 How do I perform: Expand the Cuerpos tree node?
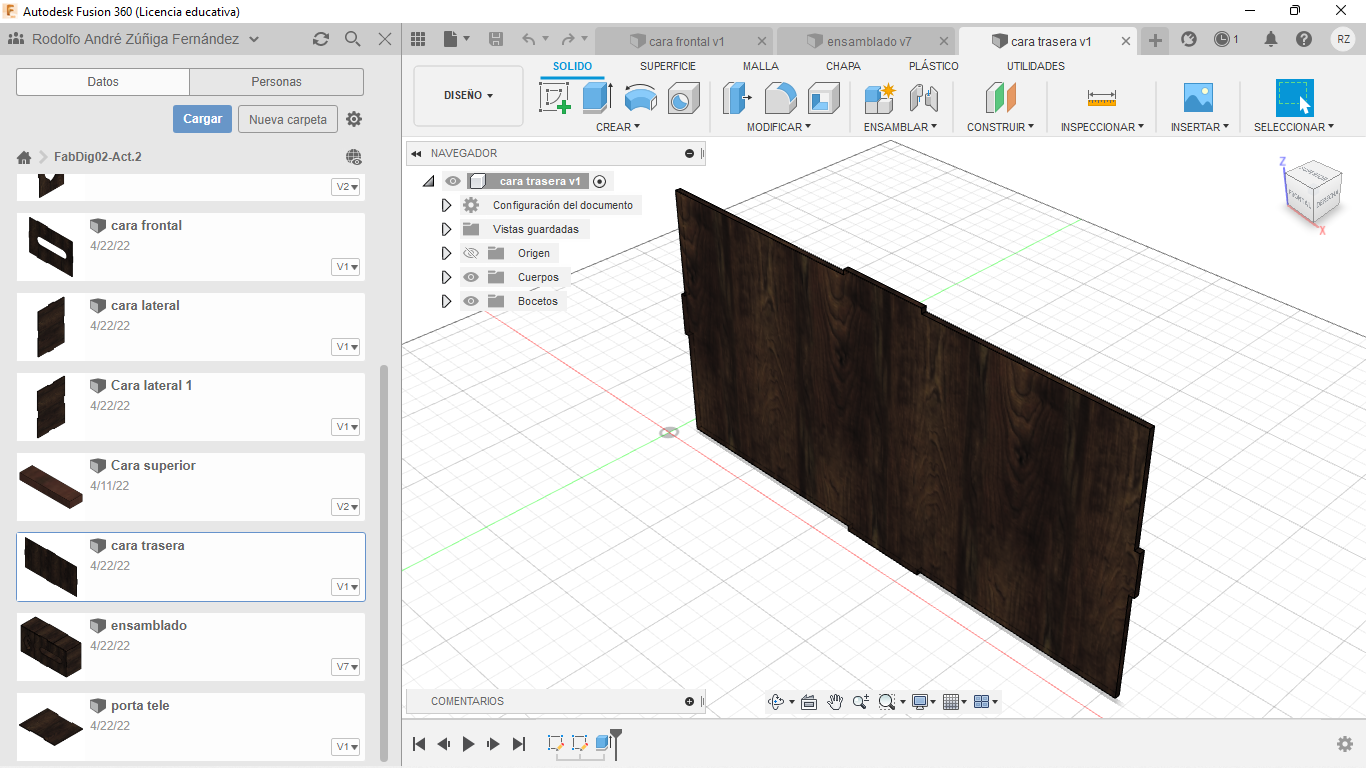coord(447,277)
